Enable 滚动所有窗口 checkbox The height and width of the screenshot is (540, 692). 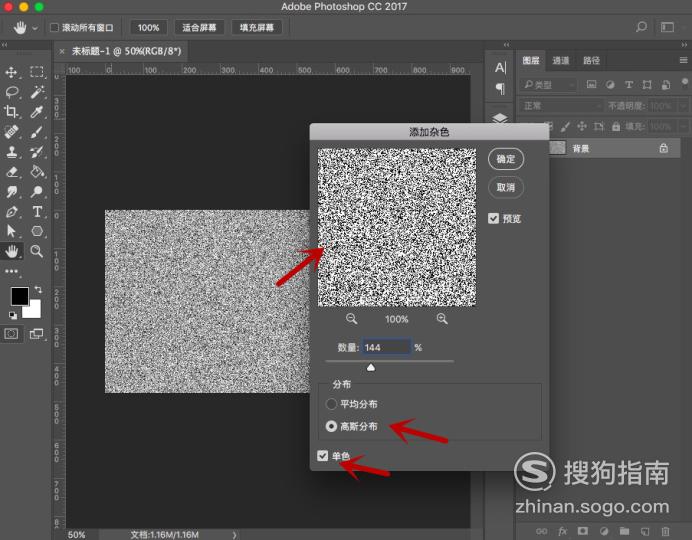[54, 27]
